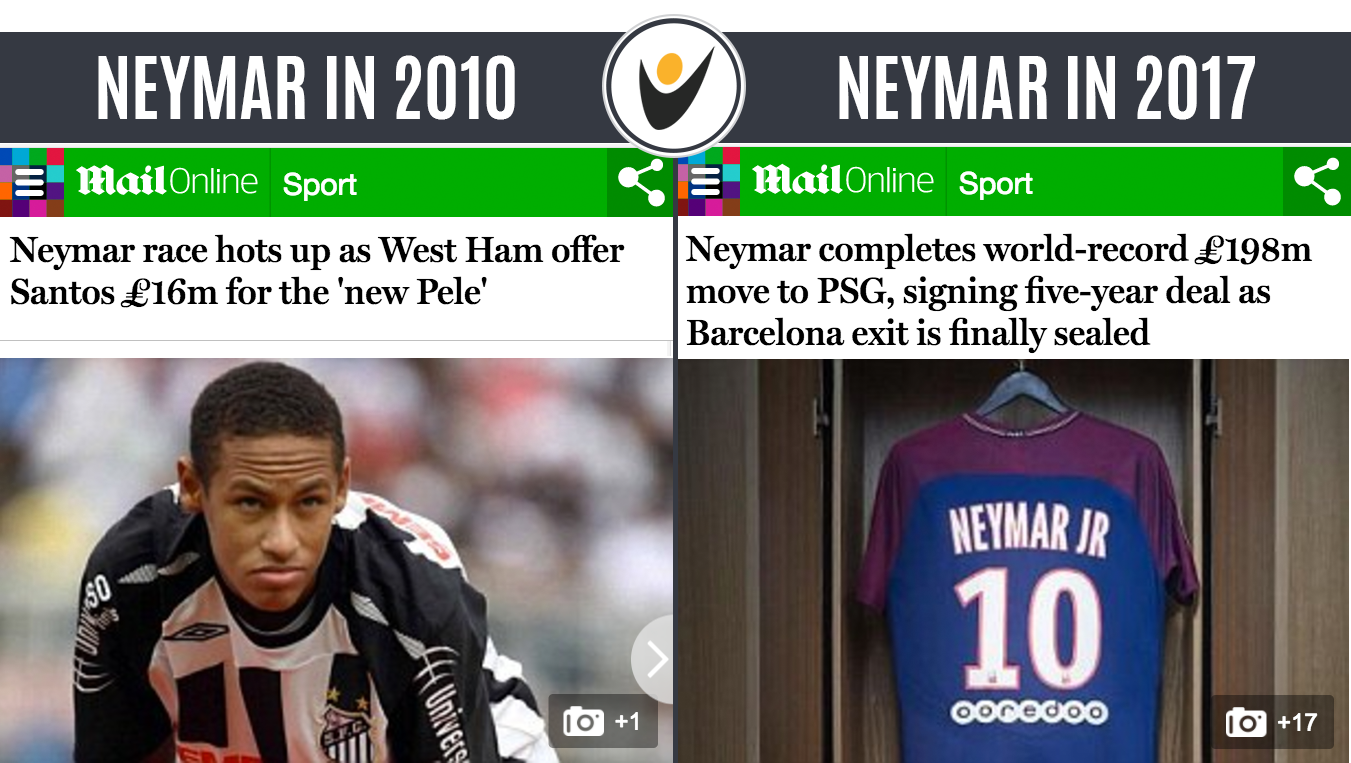Click the +17 photo count label

pos(1297,722)
